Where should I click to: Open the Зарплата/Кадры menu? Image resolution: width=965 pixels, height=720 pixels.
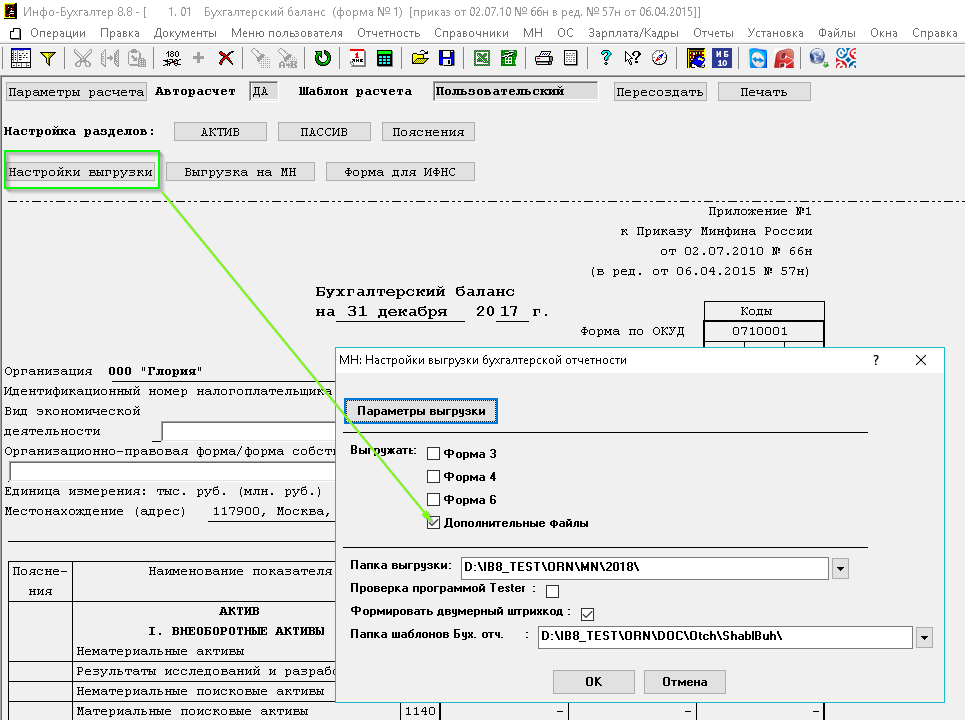click(633, 33)
